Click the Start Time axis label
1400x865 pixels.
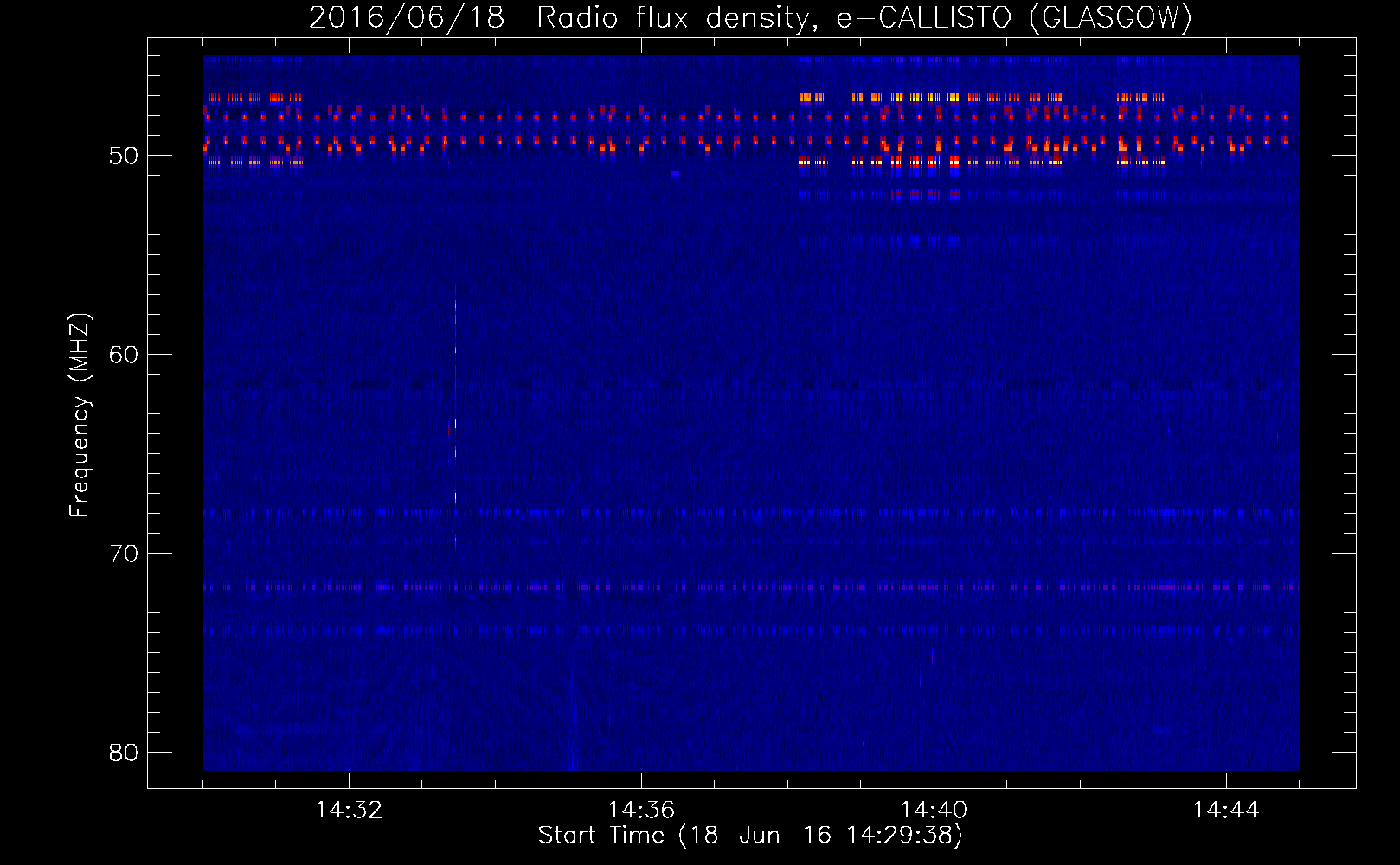pos(750,836)
